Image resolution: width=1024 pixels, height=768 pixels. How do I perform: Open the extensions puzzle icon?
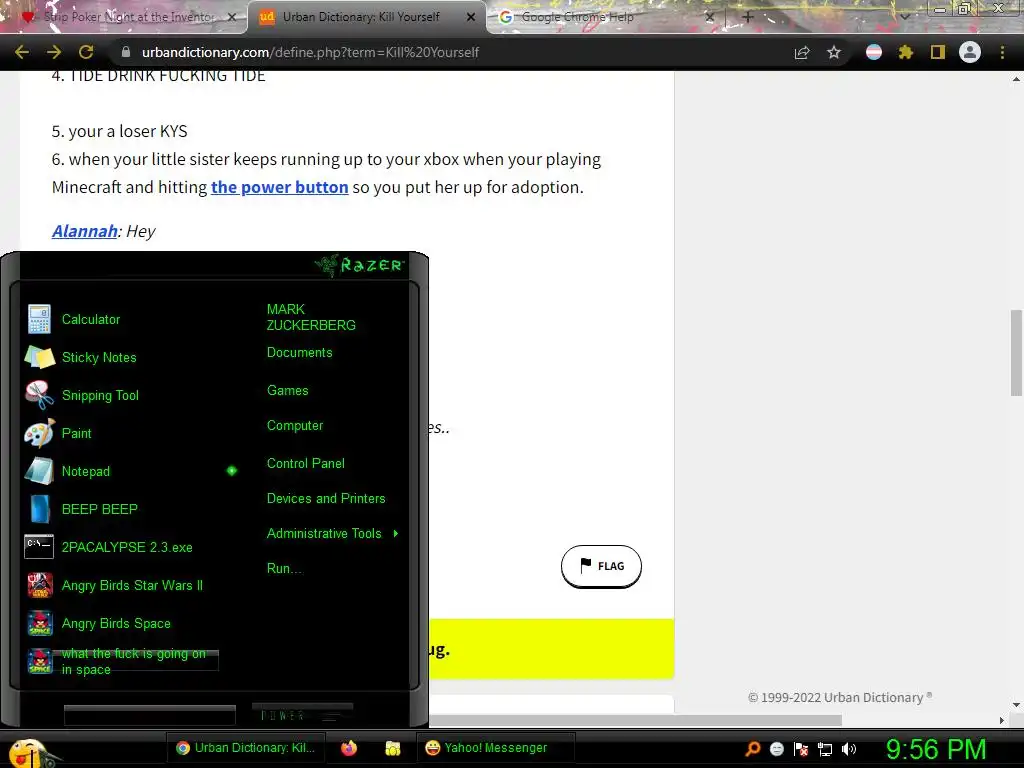[905, 52]
